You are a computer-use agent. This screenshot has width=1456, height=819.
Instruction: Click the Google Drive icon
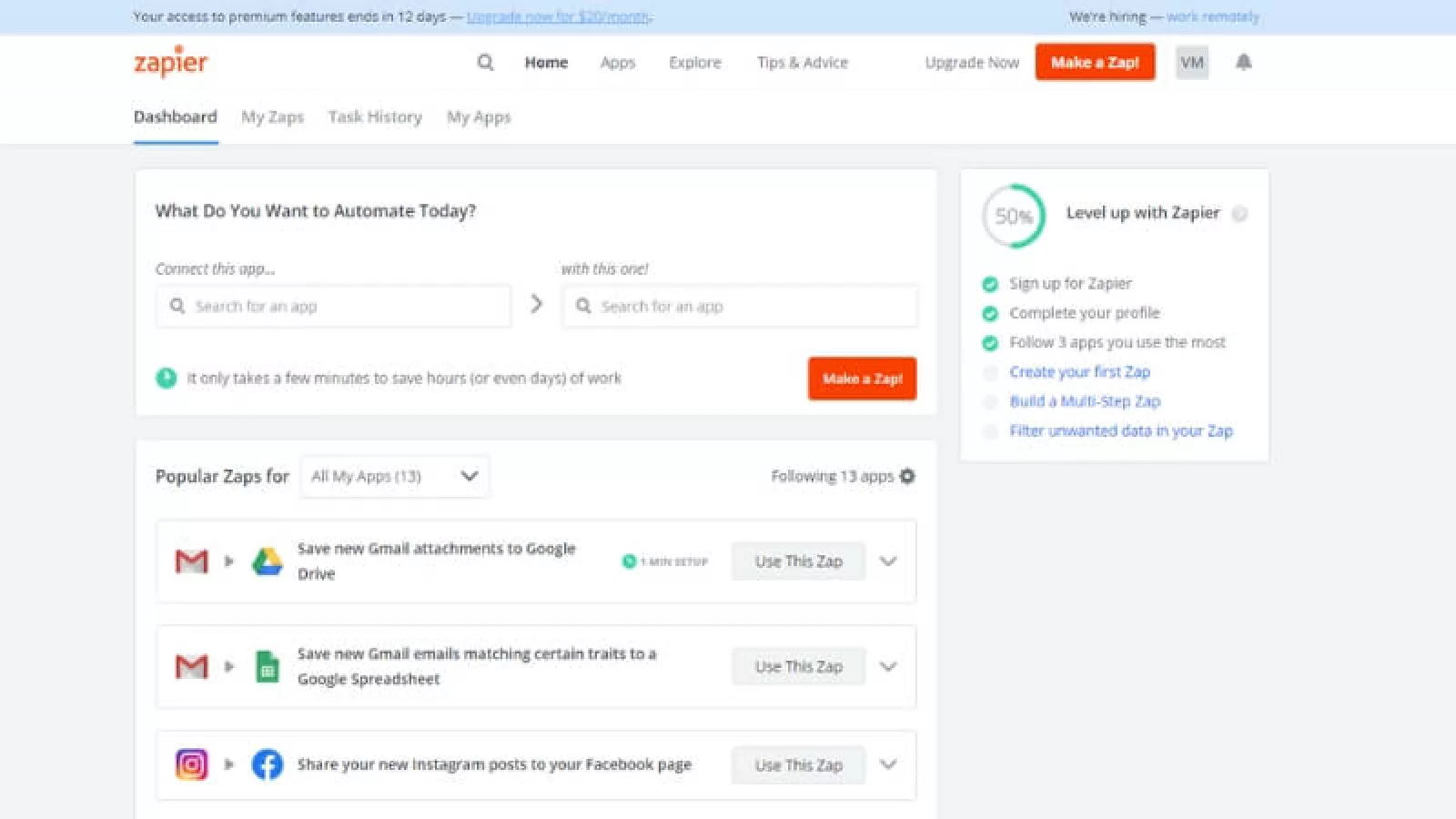click(267, 561)
